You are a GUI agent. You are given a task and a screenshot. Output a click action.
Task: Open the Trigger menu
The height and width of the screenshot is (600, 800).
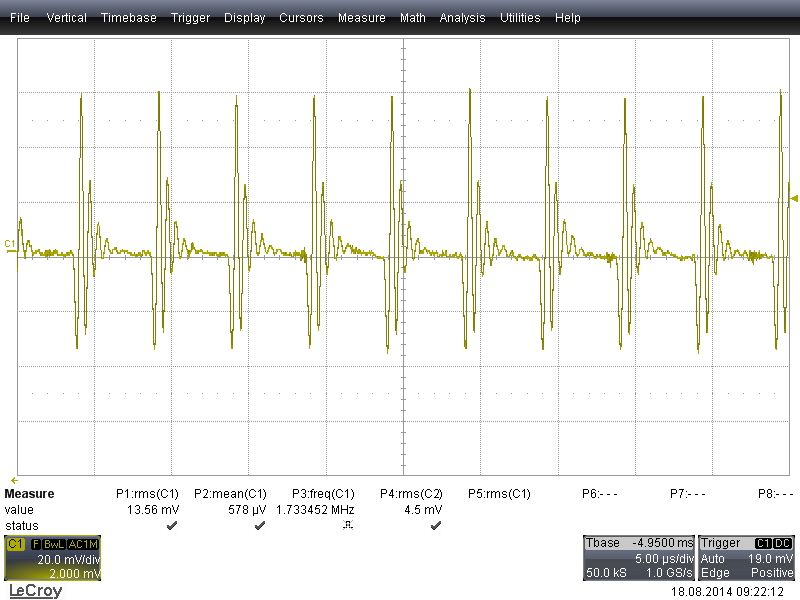(190, 18)
